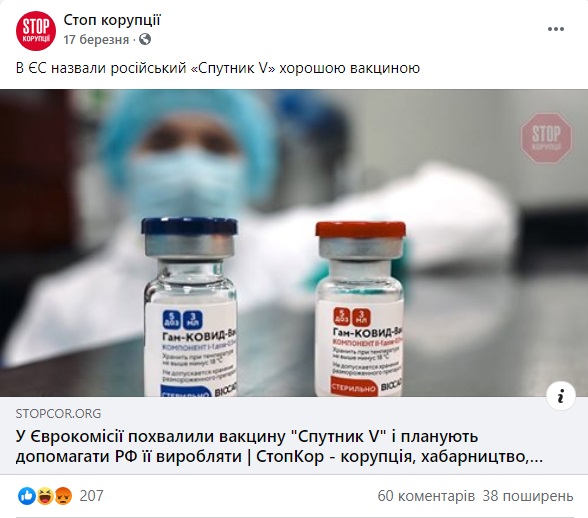
Task: Click the vaccine vials article thumbnail
Action: (x=294, y=243)
